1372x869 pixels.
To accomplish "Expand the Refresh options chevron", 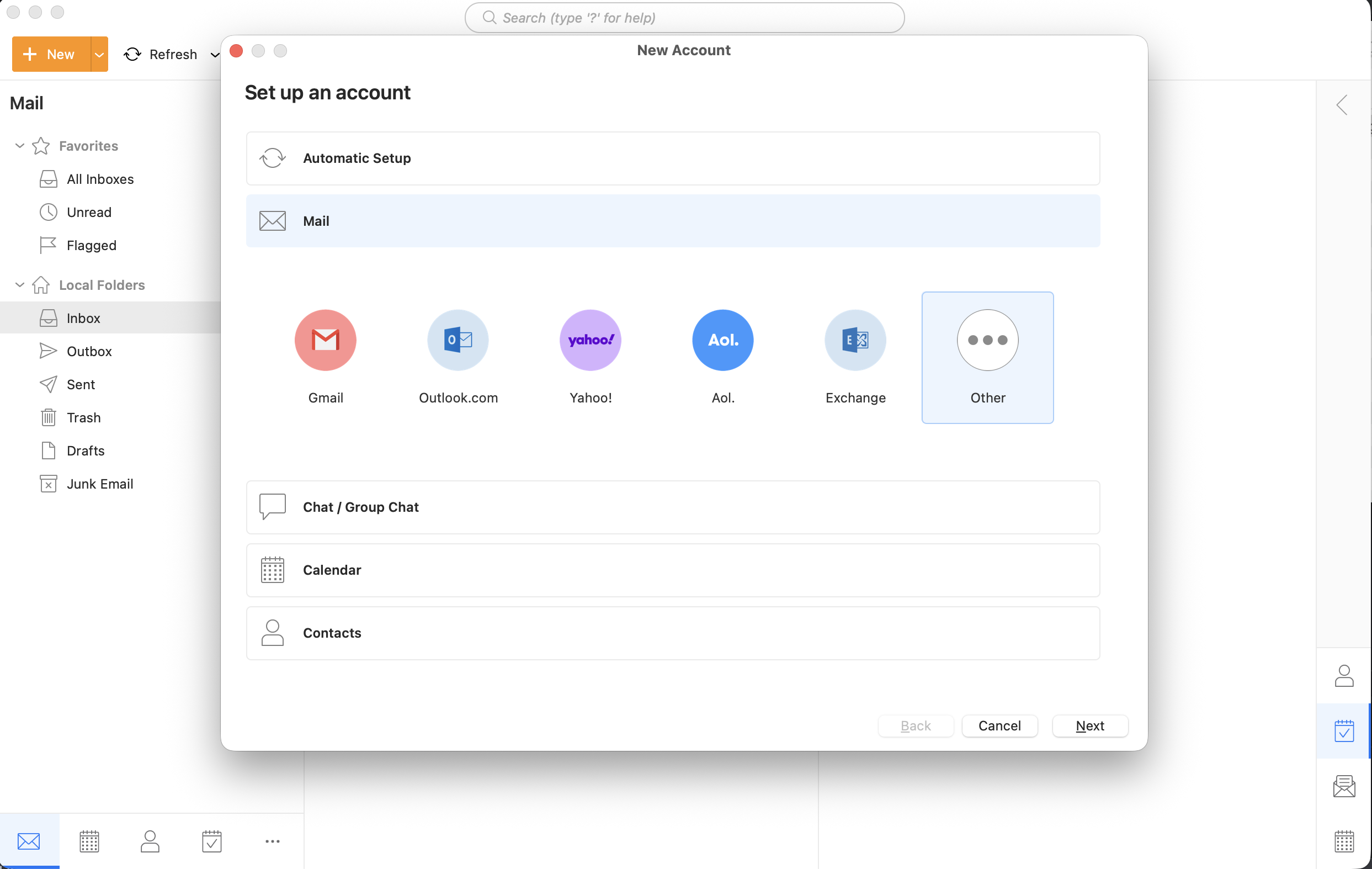I will (x=215, y=55).
